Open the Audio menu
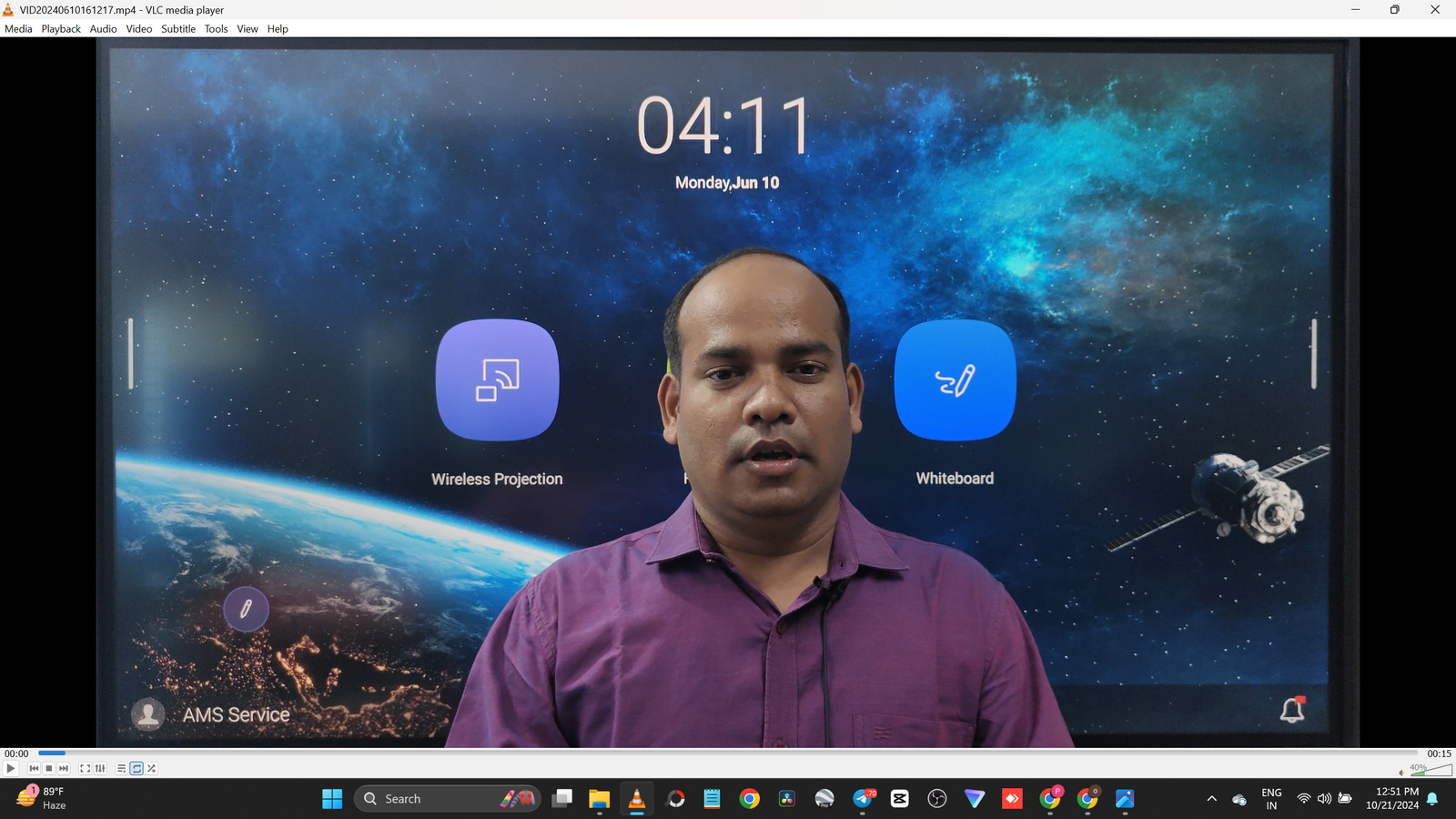The width and height of the screenshot is (1456, 819). coord(103,29)
